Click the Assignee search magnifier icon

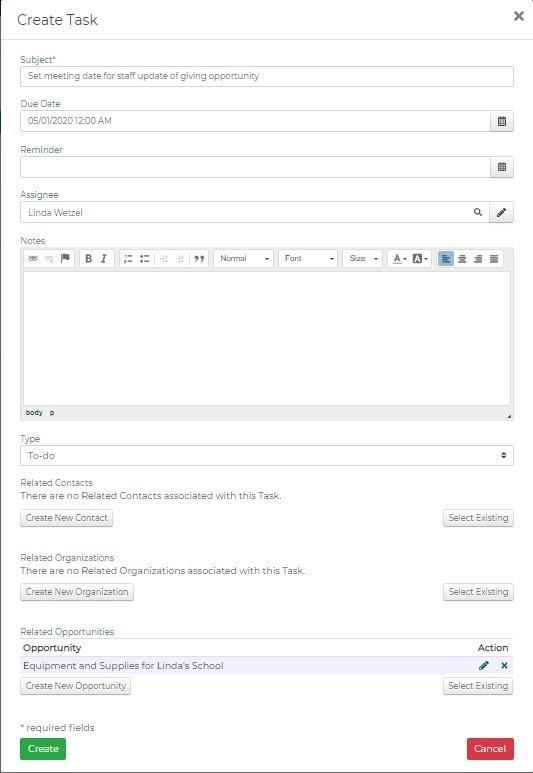(478, 212)
